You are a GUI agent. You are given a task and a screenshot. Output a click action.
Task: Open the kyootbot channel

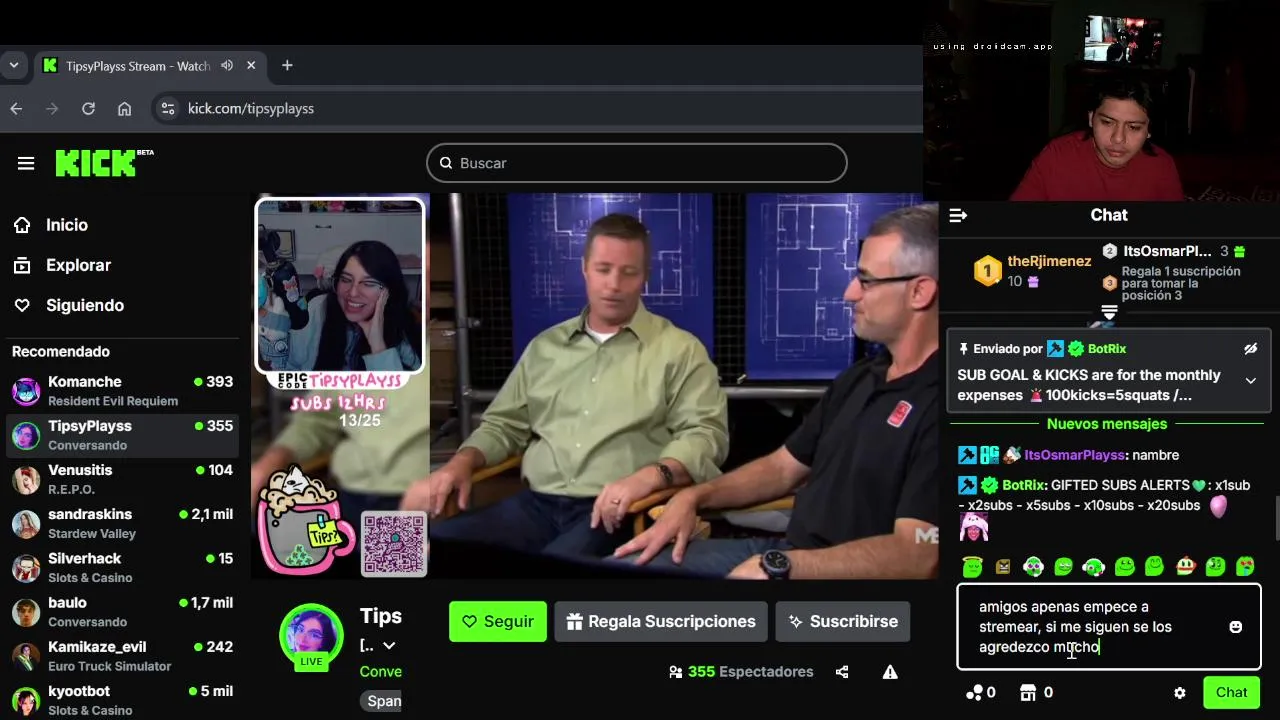click(122, 699)
